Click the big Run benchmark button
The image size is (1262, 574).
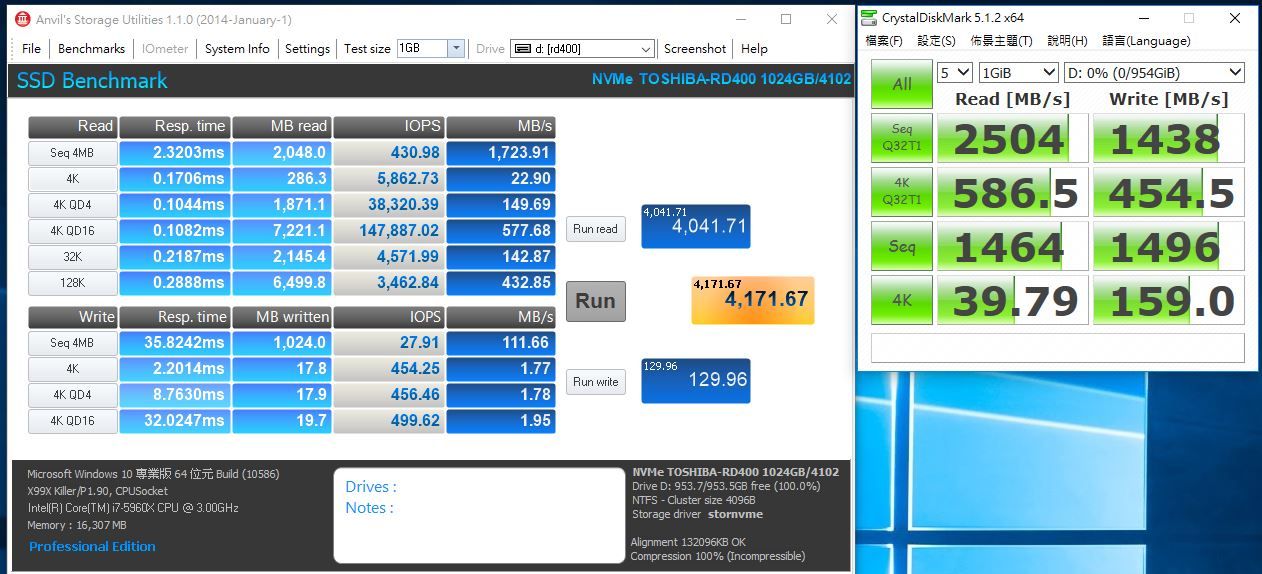595,301
